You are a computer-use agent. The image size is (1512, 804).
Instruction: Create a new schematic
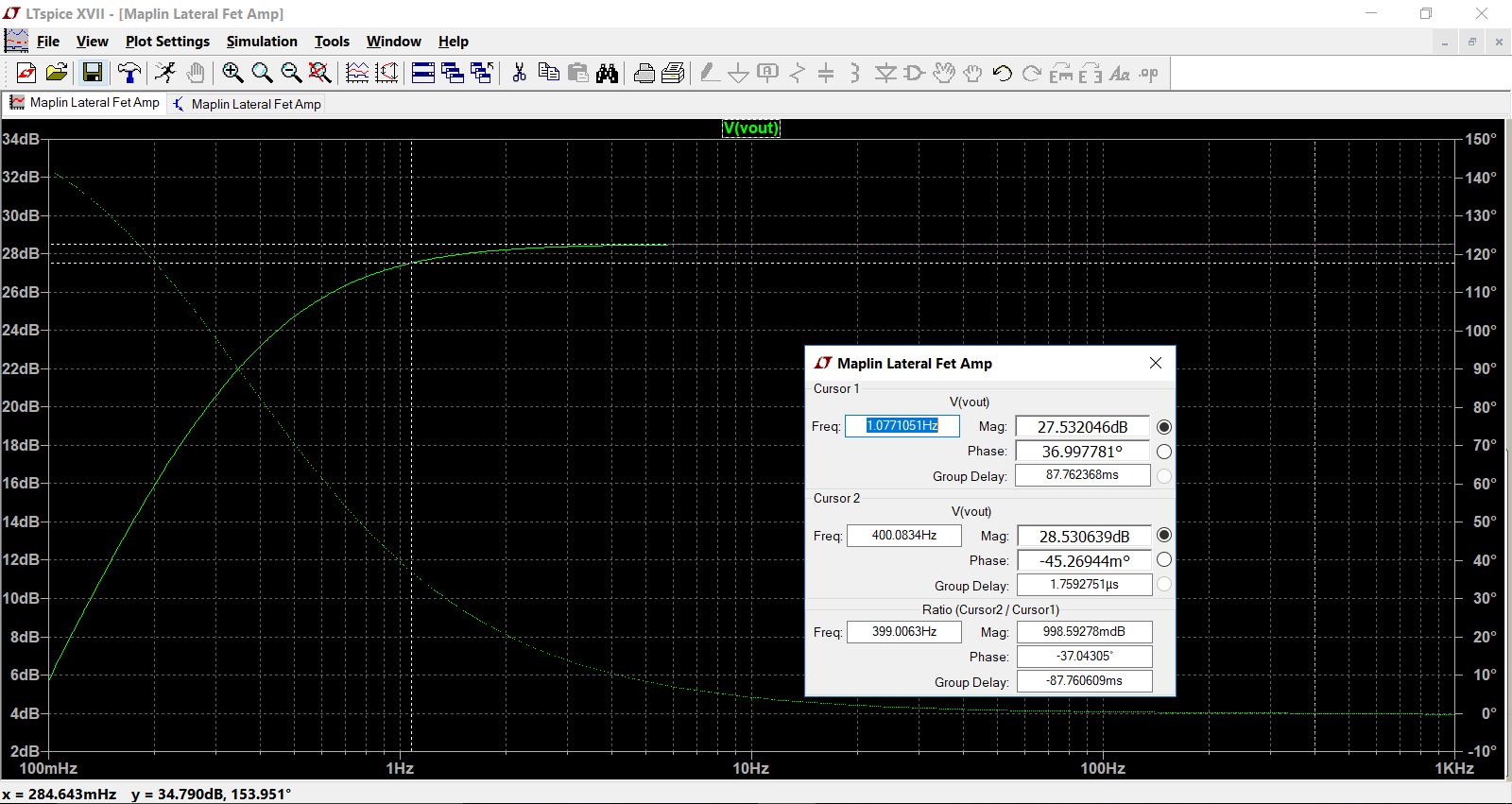26,73
